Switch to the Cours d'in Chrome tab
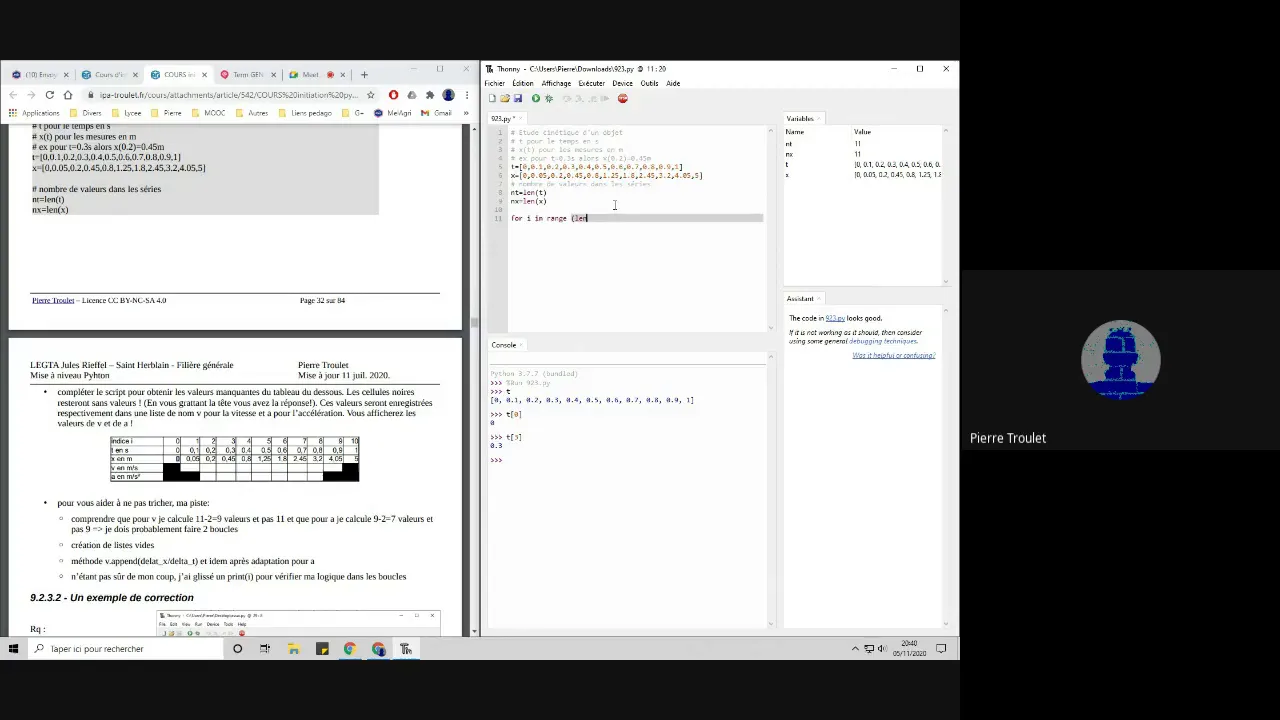 click(x=104, y=74)
